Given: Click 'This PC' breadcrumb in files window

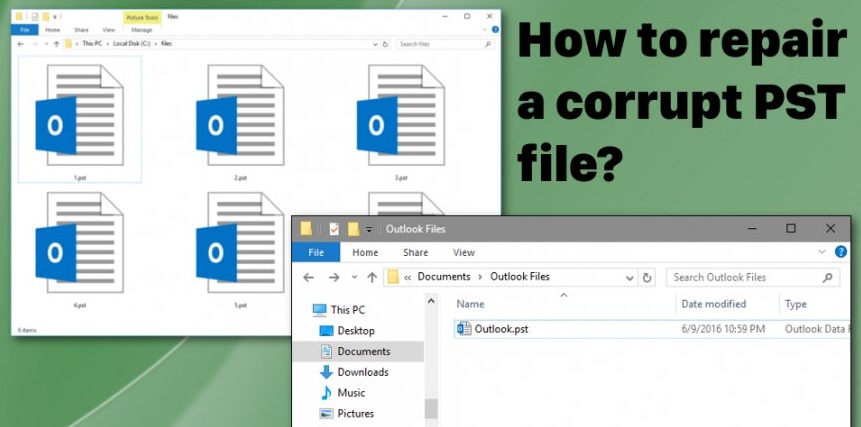Looking at the screenshot, I should pos(93,43).
